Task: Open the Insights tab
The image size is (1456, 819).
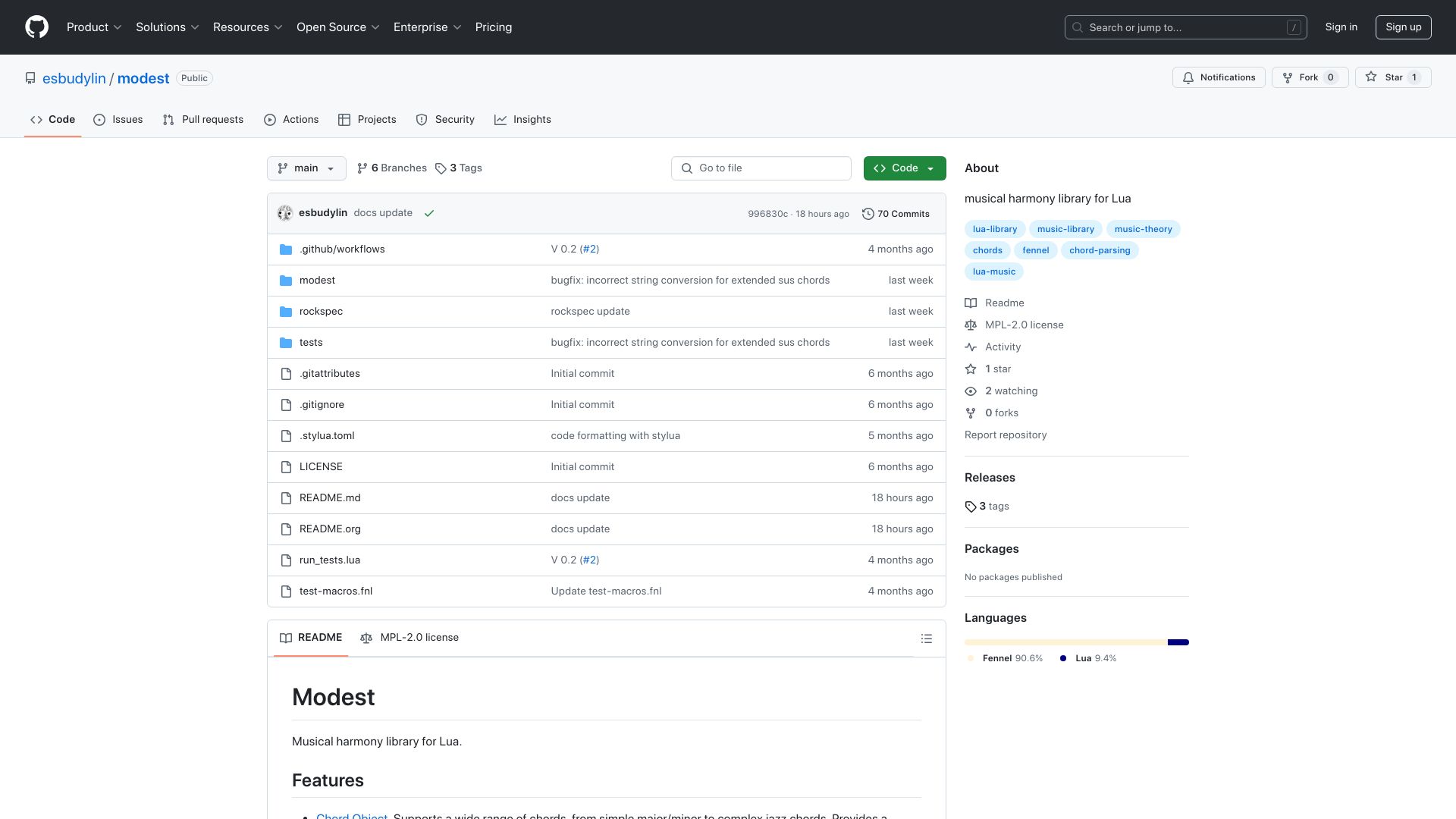Action: click(523, 120)
